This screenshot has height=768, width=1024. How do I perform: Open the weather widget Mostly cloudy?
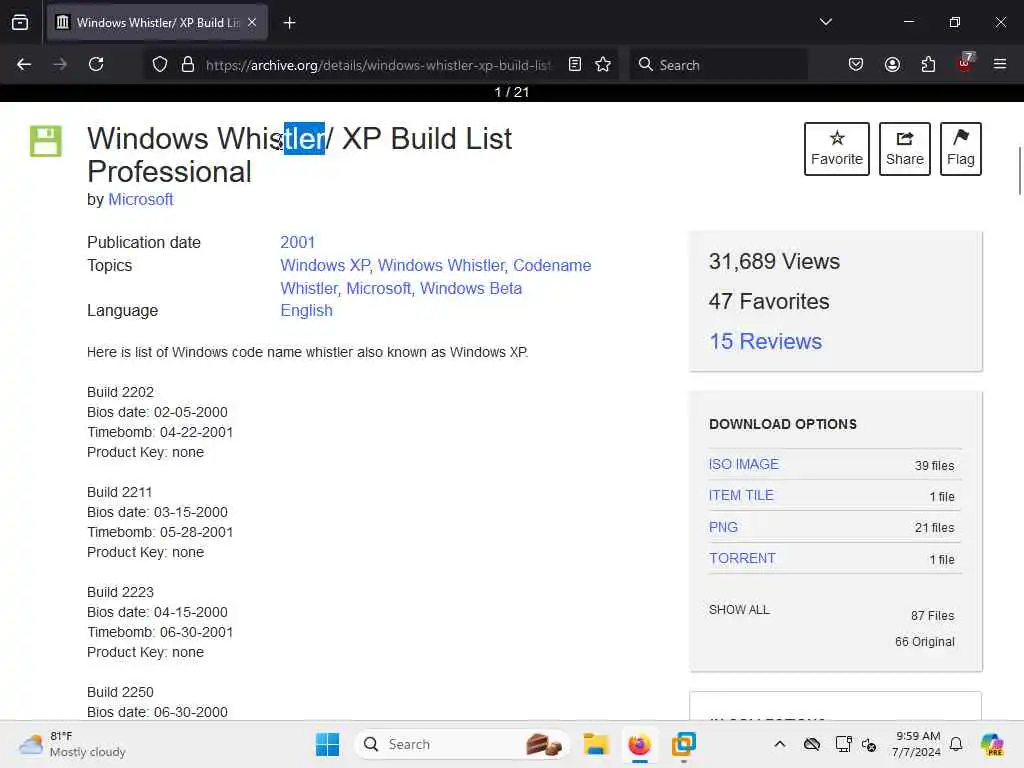pos(72,744)
